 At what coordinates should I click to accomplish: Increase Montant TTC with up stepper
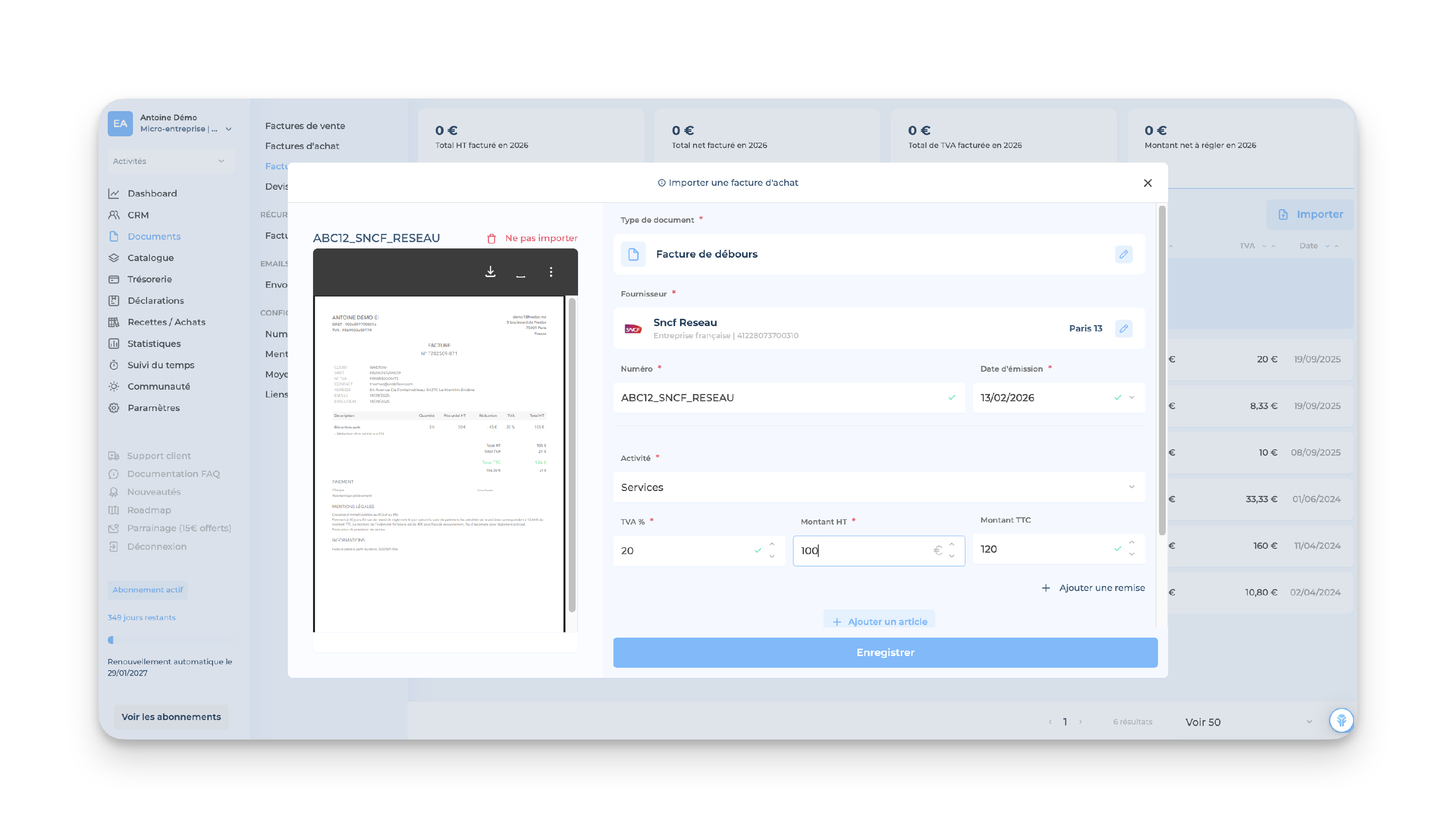tap(1131, 543)
